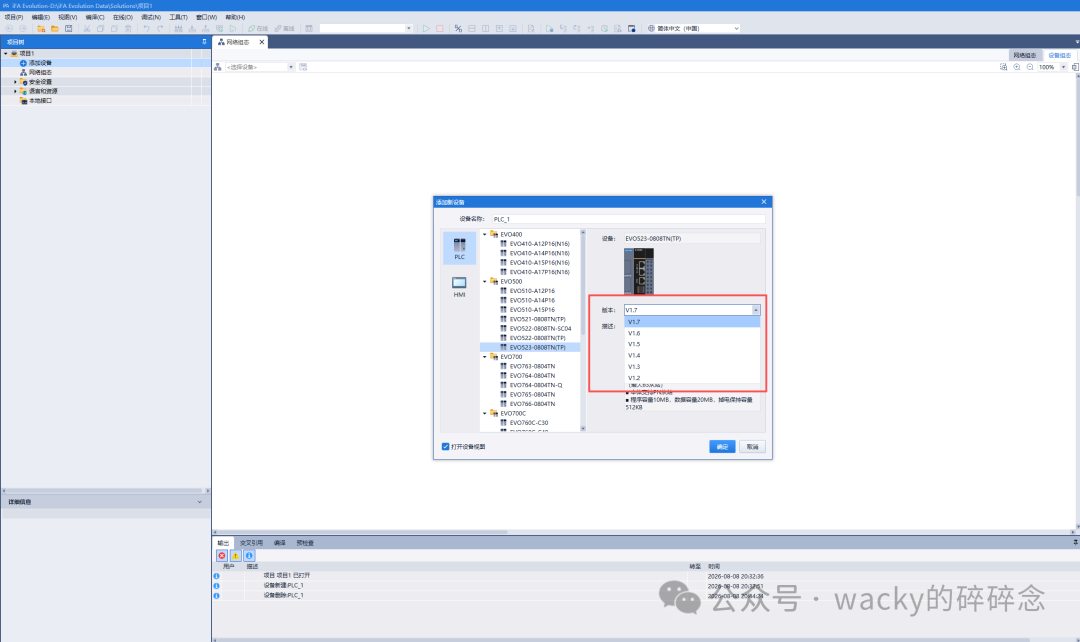The image size is (1080, 642).
Task: Click the network icon beside device selector
Action: point(218,67)
